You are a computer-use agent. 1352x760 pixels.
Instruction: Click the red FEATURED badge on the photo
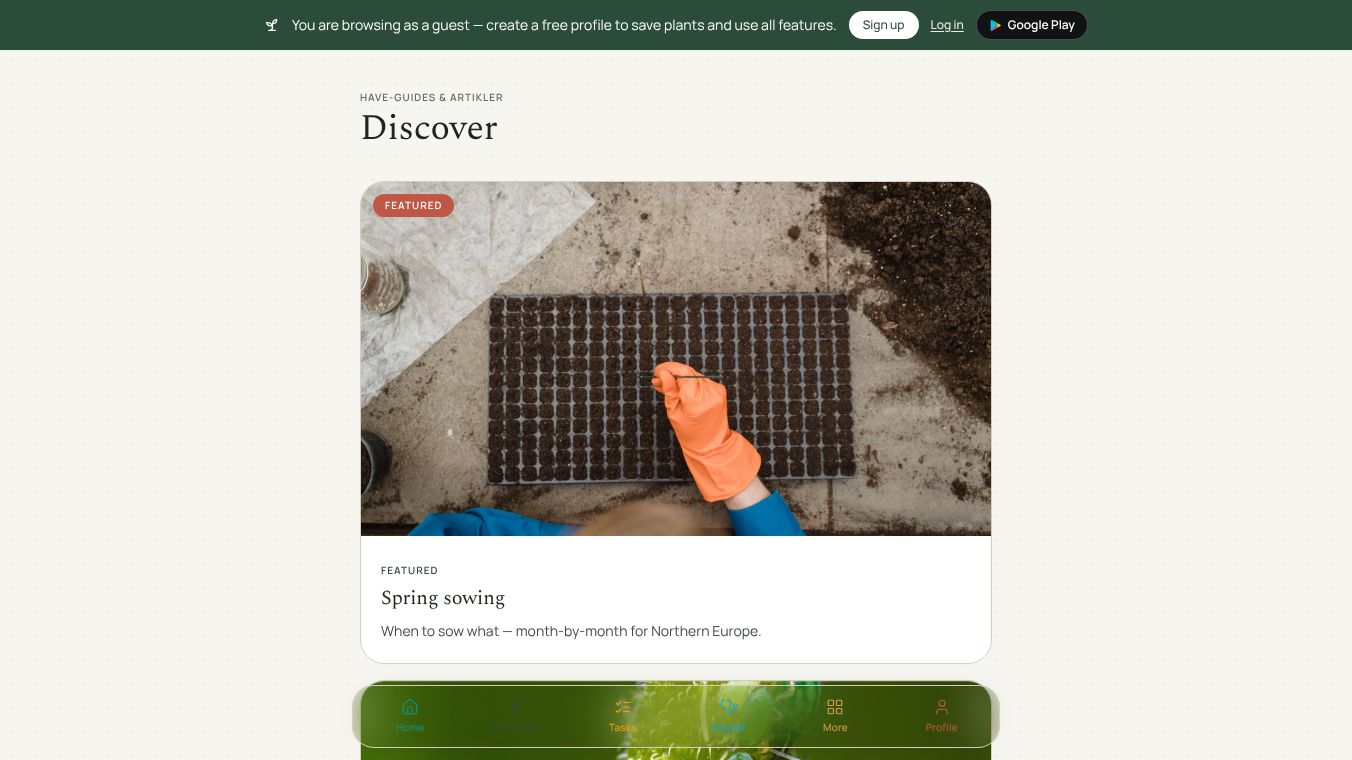(413, 206)
